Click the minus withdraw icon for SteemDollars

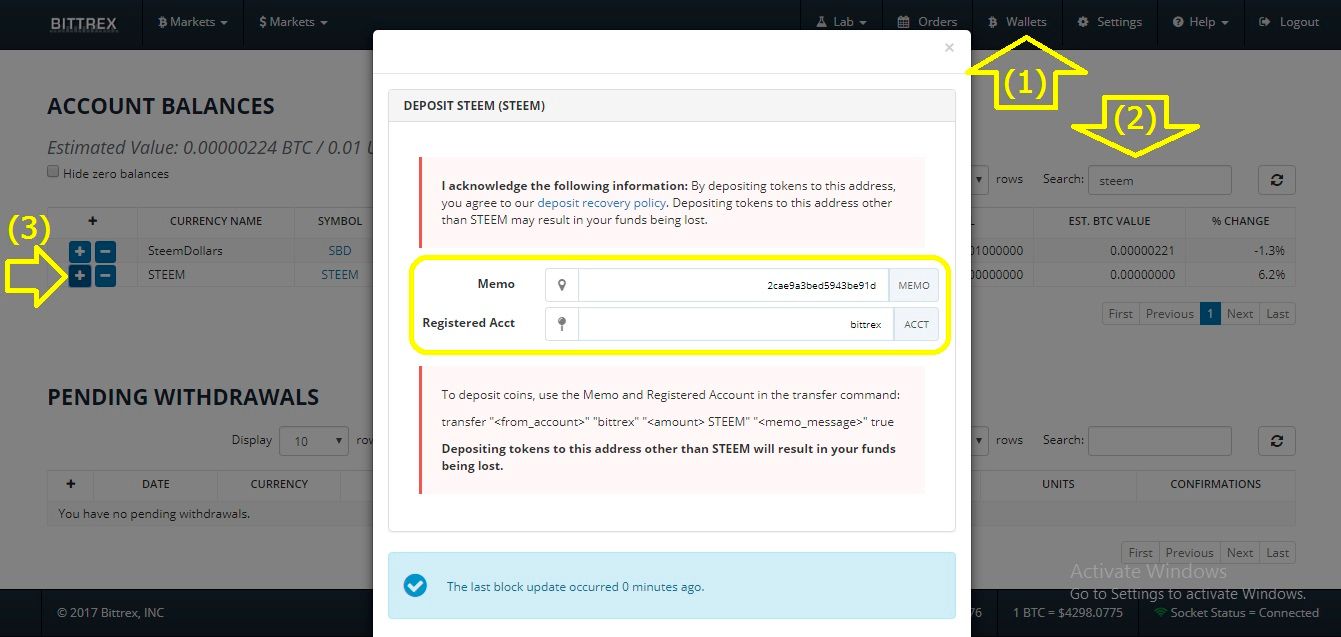106,251
